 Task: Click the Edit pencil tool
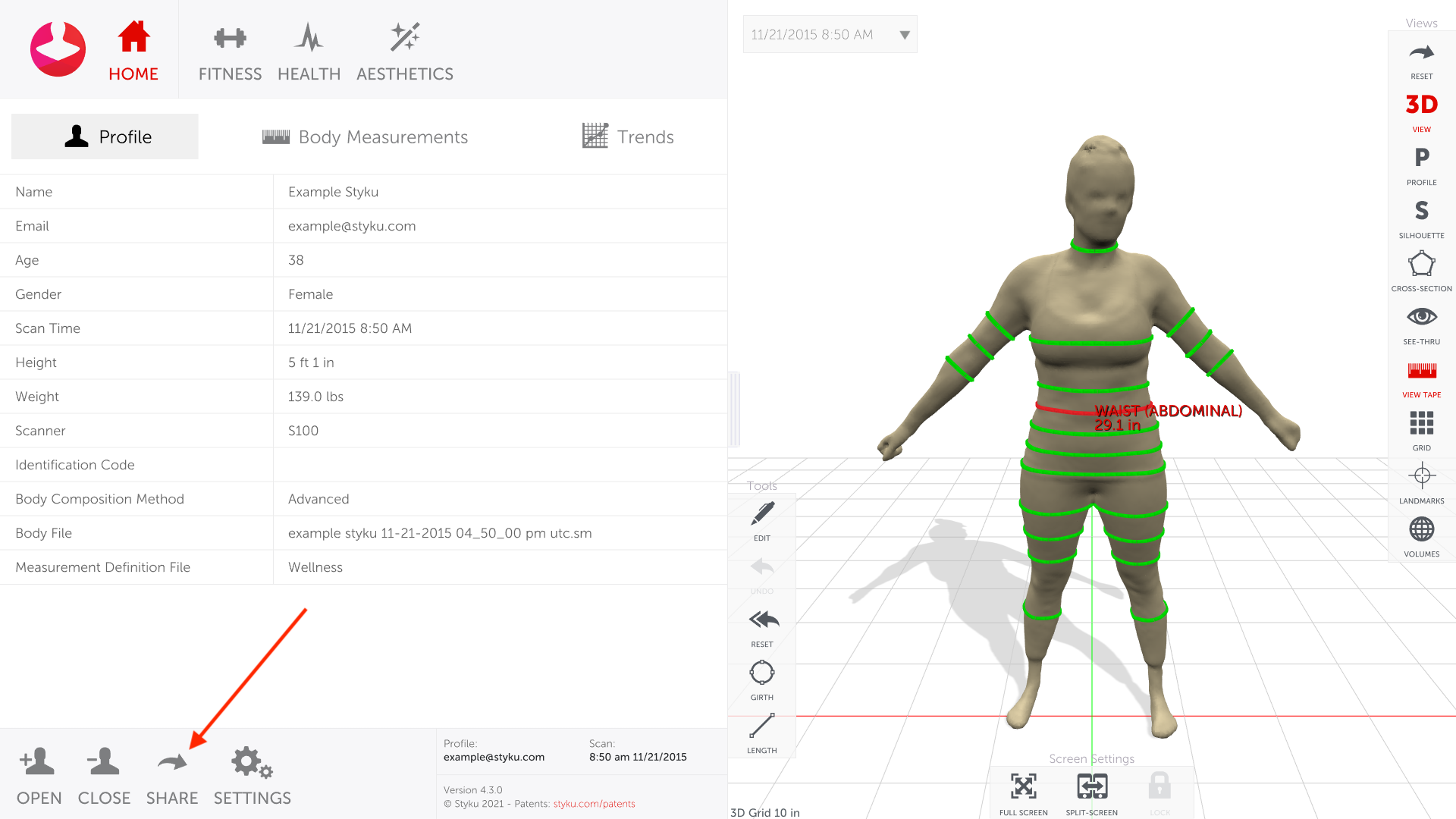(762, 515)
